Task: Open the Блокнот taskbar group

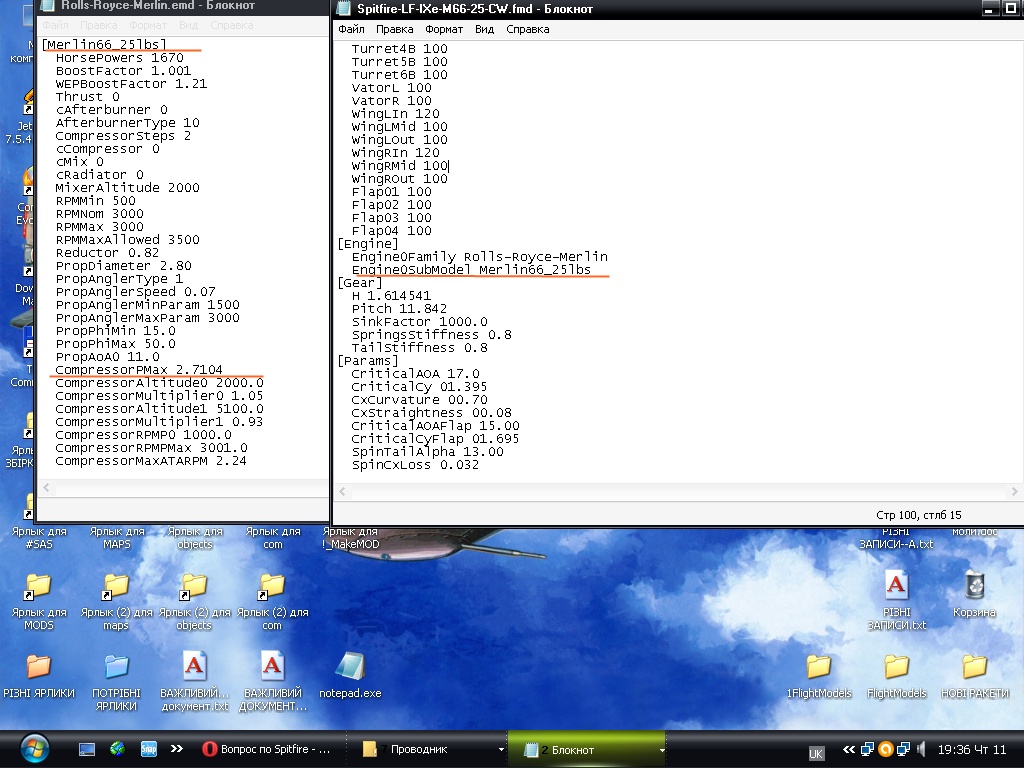Action: (586, 749)
